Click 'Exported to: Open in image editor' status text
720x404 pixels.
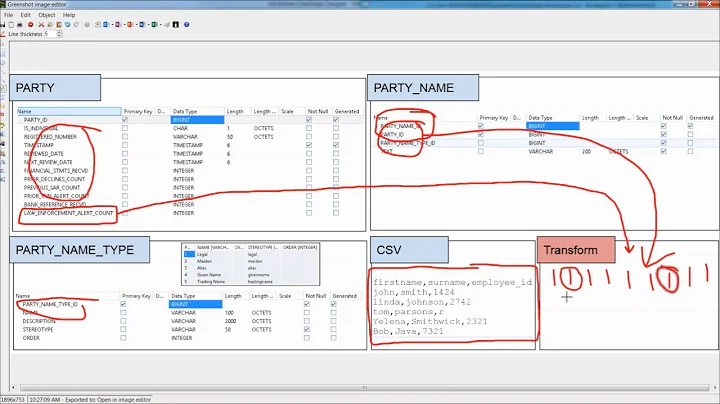point(108,400)
